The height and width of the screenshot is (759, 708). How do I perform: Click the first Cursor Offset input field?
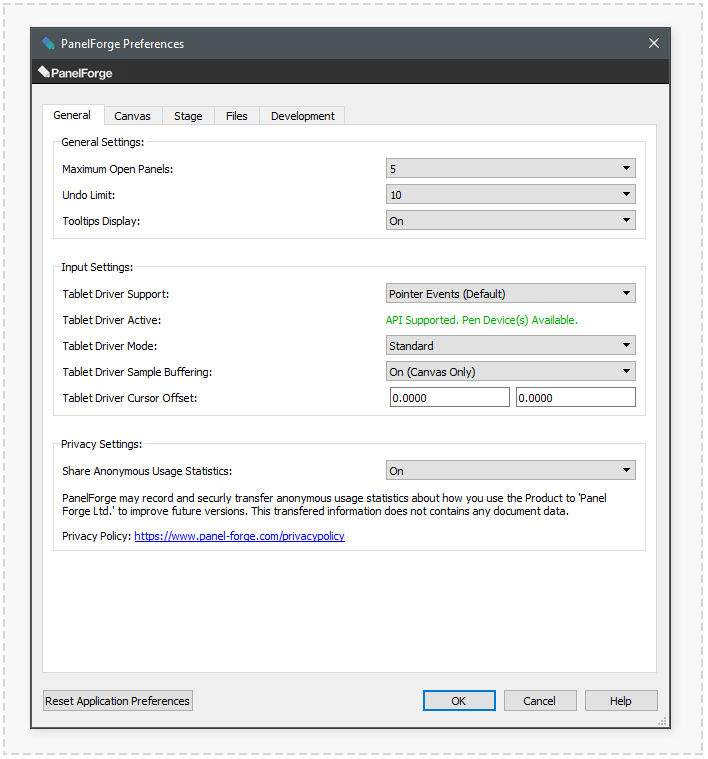(x=448, y=398)
